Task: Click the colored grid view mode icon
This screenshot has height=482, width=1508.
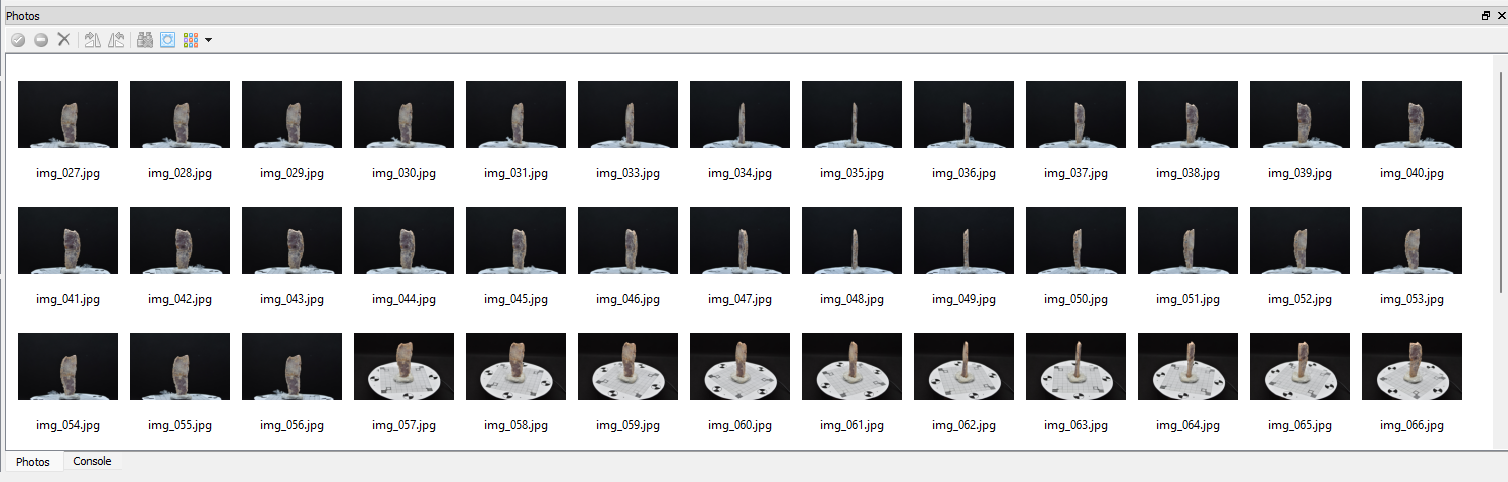Action: [191, 40]
